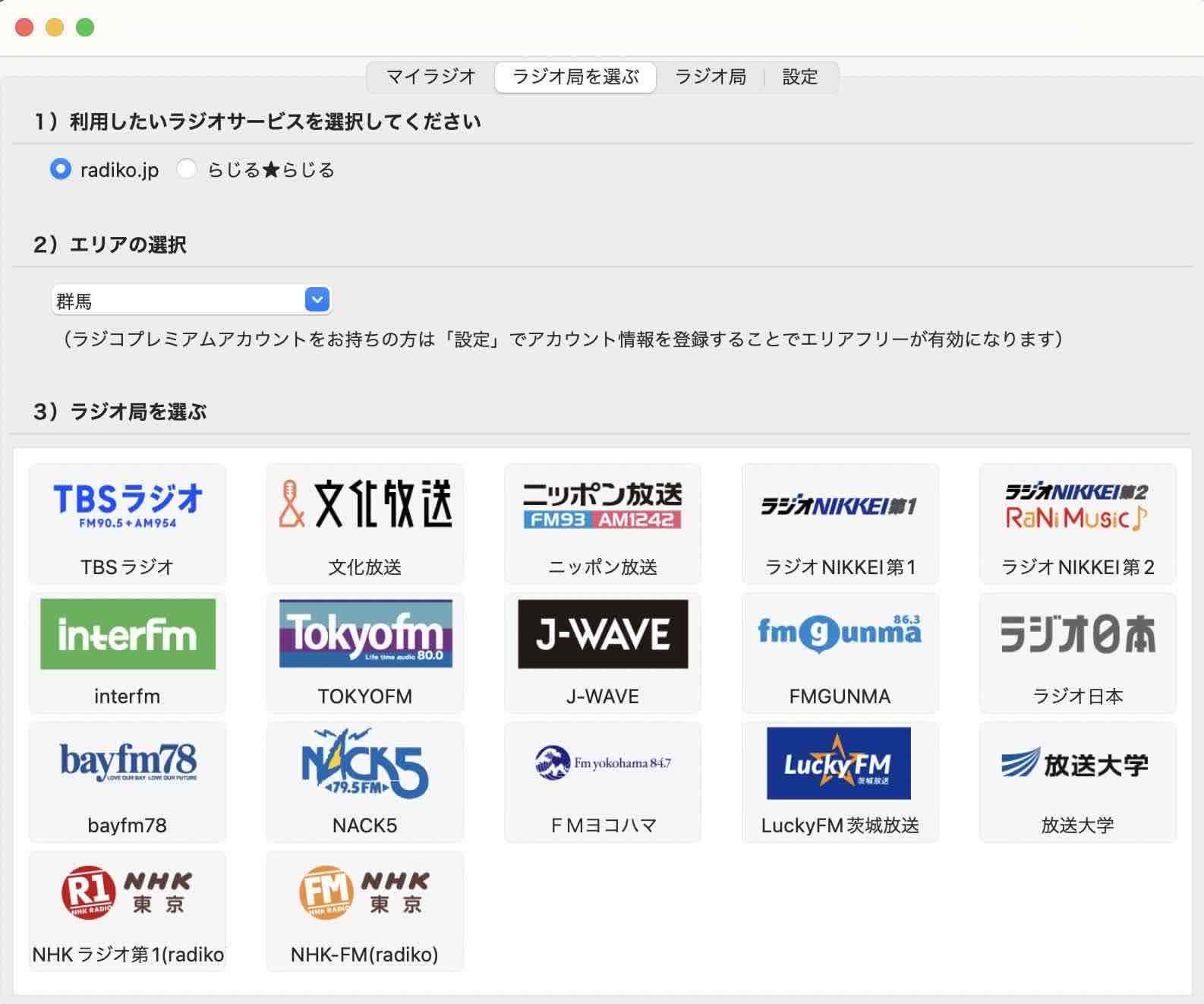Choose the ラジオ日本 station tile
The image size is (1204, 1004).
pyautogui.click(x=1077, y=653)
